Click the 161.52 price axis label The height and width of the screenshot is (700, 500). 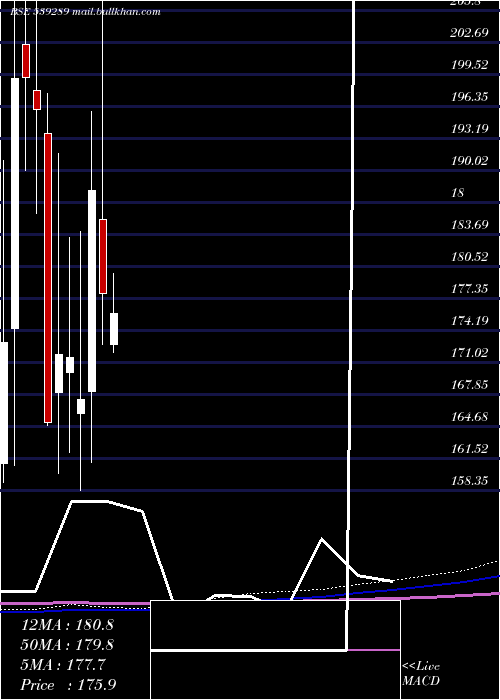[x=469, y=449]
